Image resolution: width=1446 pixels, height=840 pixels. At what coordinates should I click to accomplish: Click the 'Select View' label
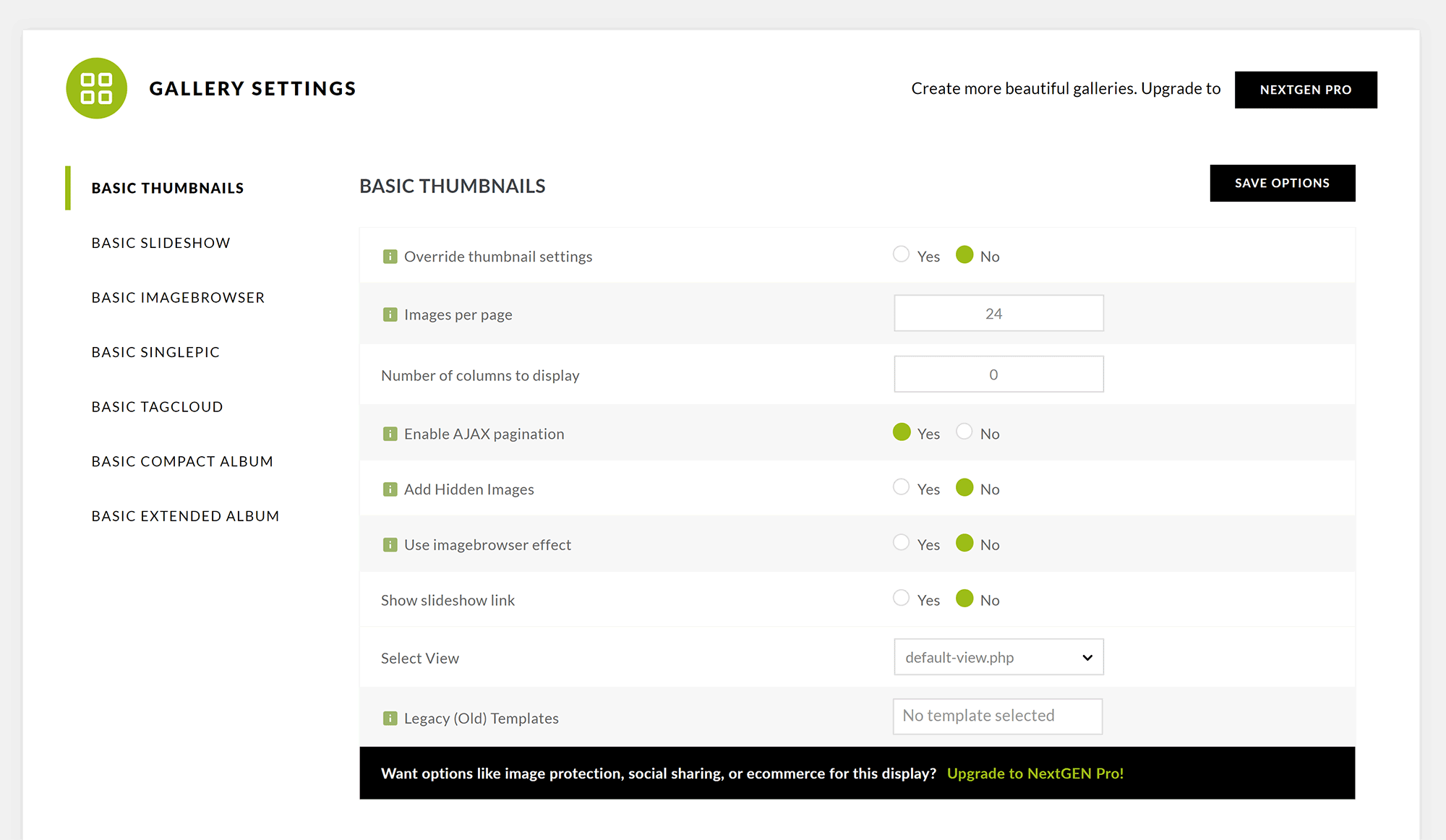pyautogui.click(x=420, y=659)
